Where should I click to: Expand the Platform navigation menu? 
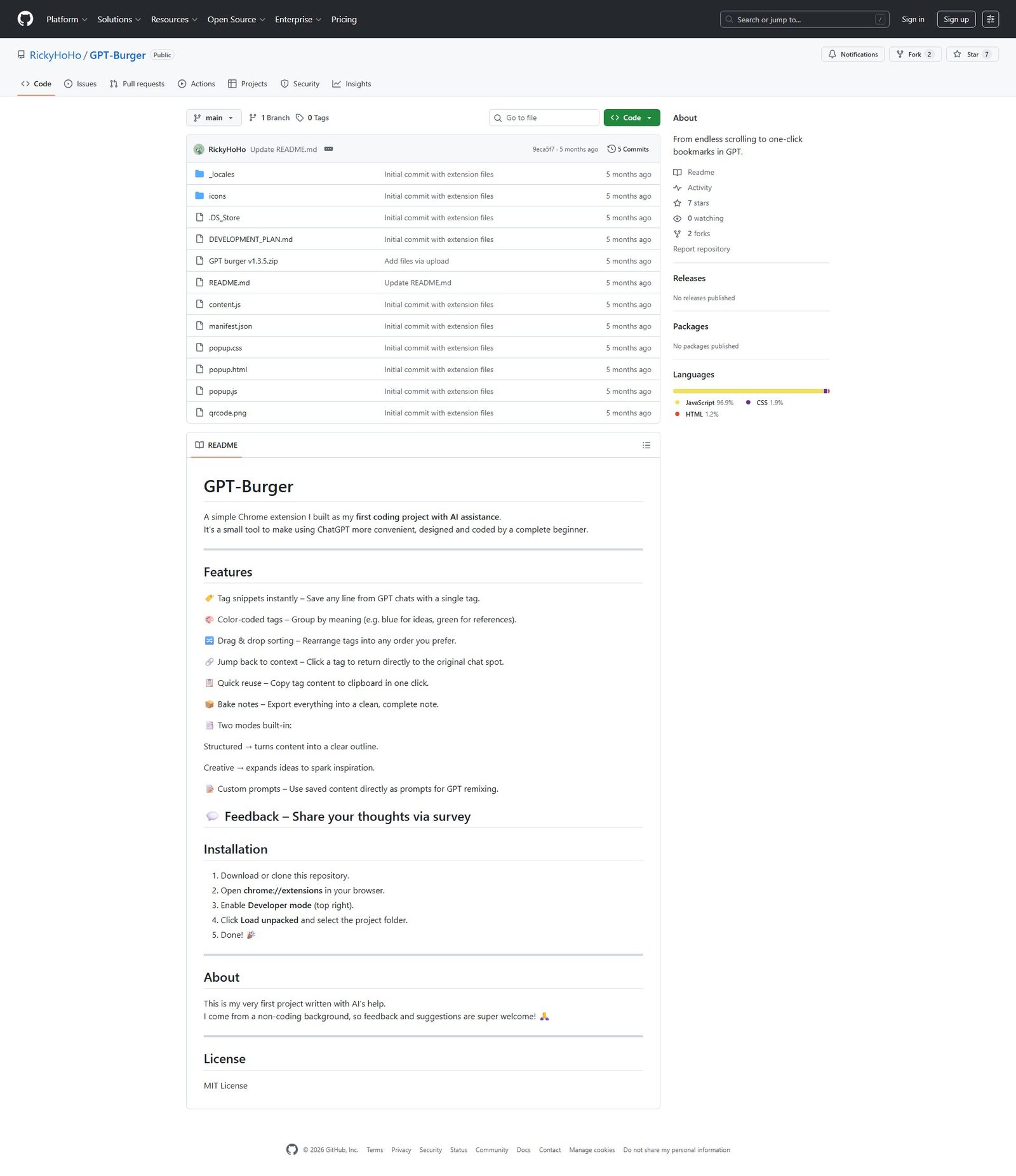(67, 20)
